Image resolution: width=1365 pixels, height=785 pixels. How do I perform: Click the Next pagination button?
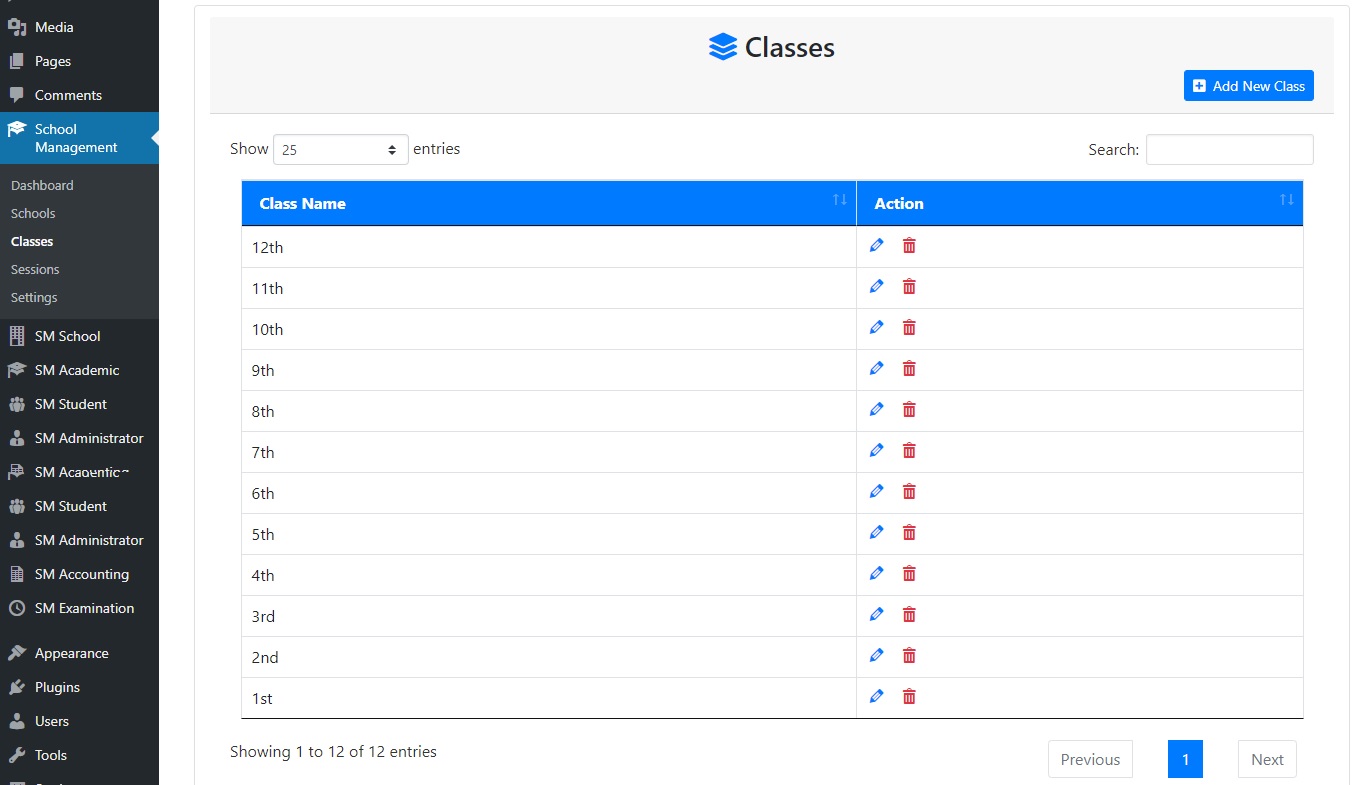point(1266,759)
